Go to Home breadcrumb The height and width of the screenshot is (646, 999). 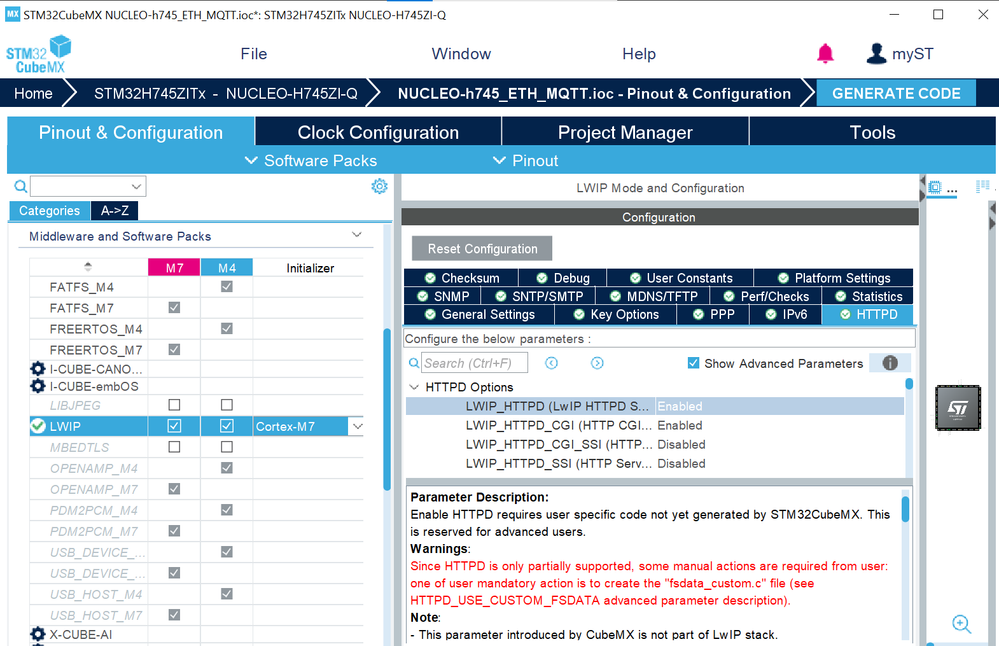point(33,94)
